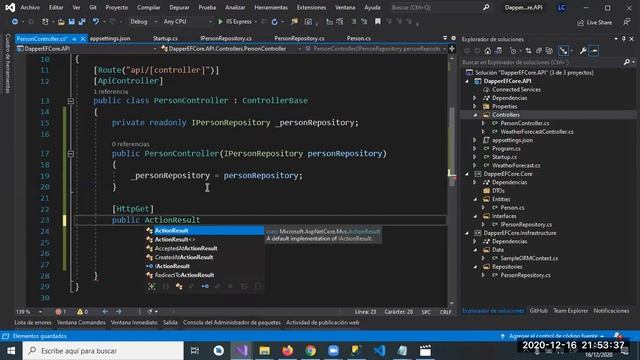
Task: Click the Navigate Backward toolbar icon
Action: [15, 22]
